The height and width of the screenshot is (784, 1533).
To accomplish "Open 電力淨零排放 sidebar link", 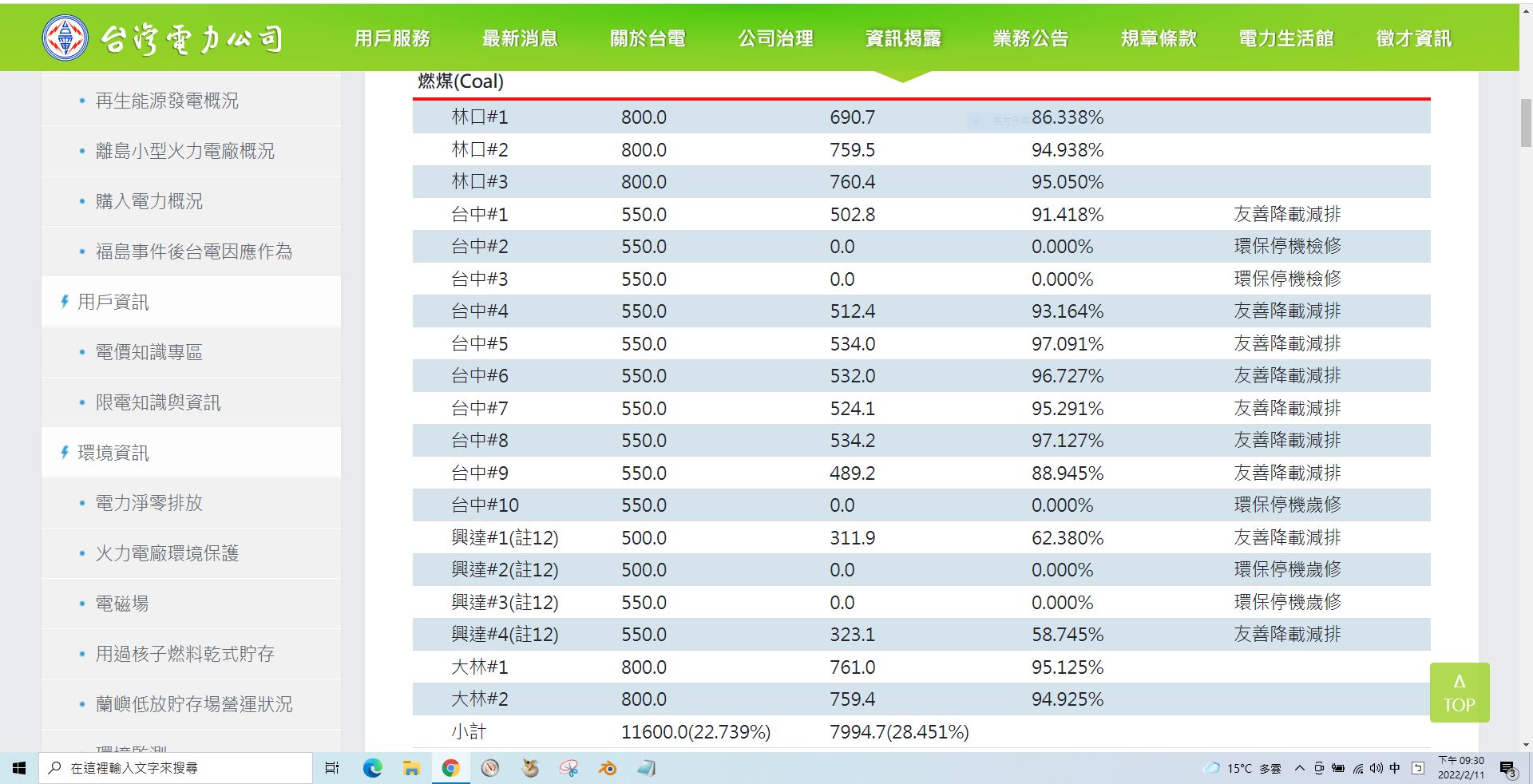I will point(149,503).
